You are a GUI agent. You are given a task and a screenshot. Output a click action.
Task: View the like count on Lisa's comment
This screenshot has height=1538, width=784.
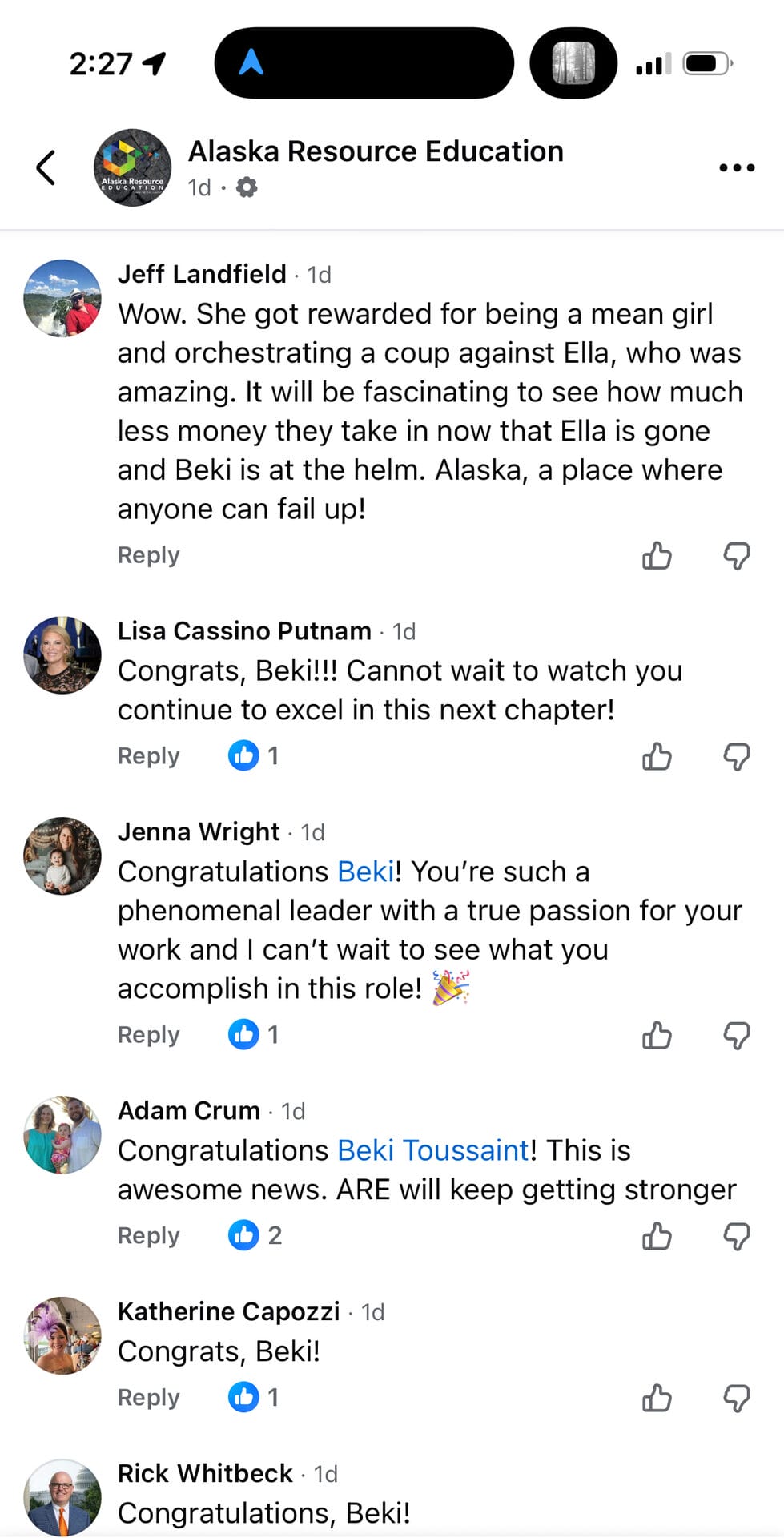coord(253,755)
